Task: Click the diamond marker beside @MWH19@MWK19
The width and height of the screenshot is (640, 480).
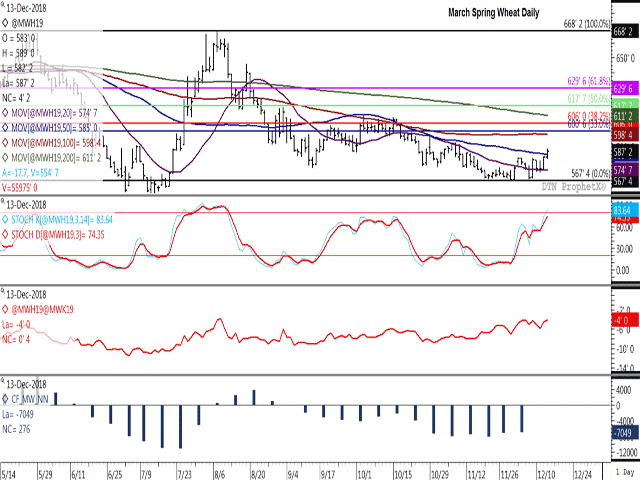Action: [5, 309]
